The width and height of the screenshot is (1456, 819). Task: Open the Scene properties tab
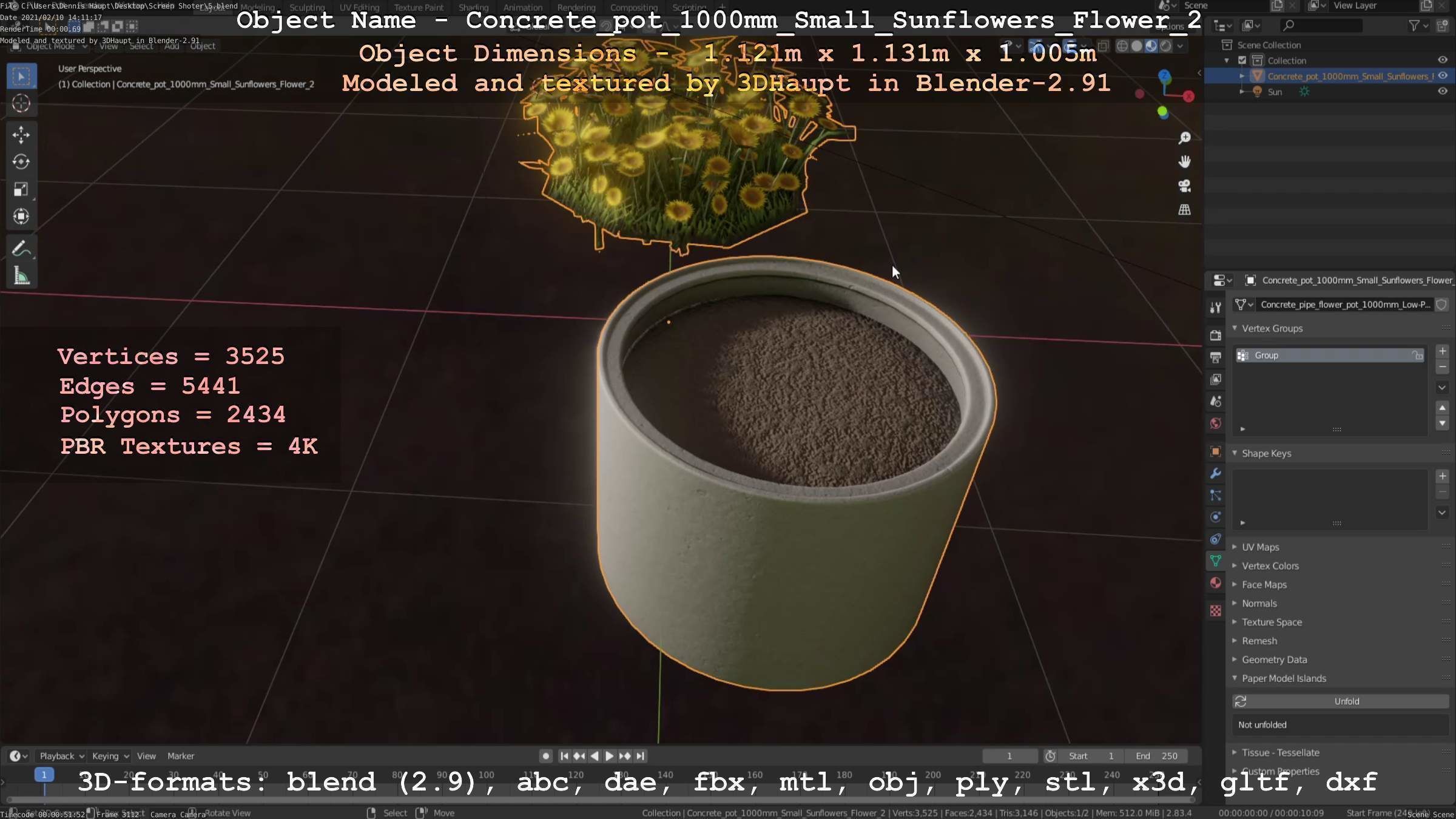pyautogui.click(x=1215, y=401)
